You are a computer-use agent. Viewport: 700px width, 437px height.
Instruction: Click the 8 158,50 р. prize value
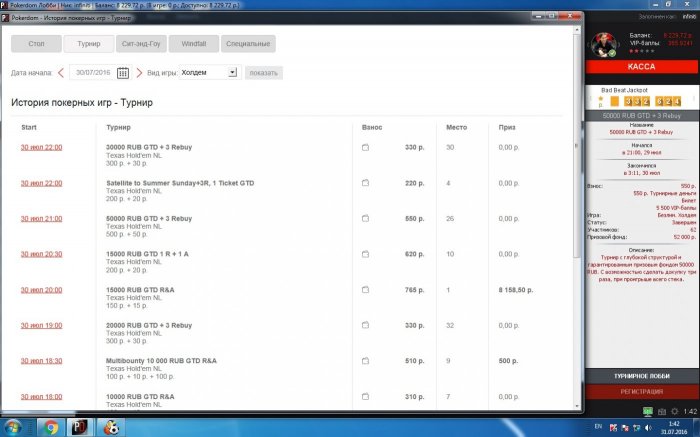point(516,290)
